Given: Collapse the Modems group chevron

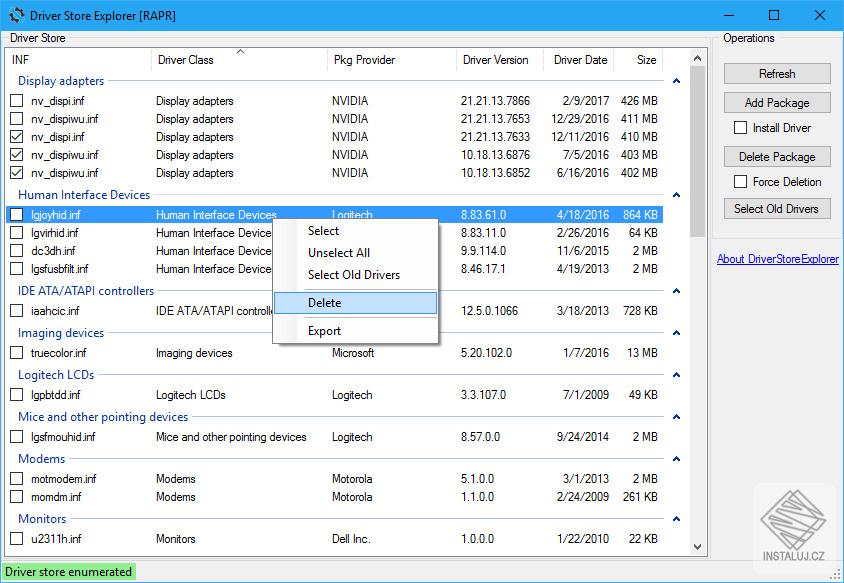Looking at the screenshot, I should coord(677,460).
